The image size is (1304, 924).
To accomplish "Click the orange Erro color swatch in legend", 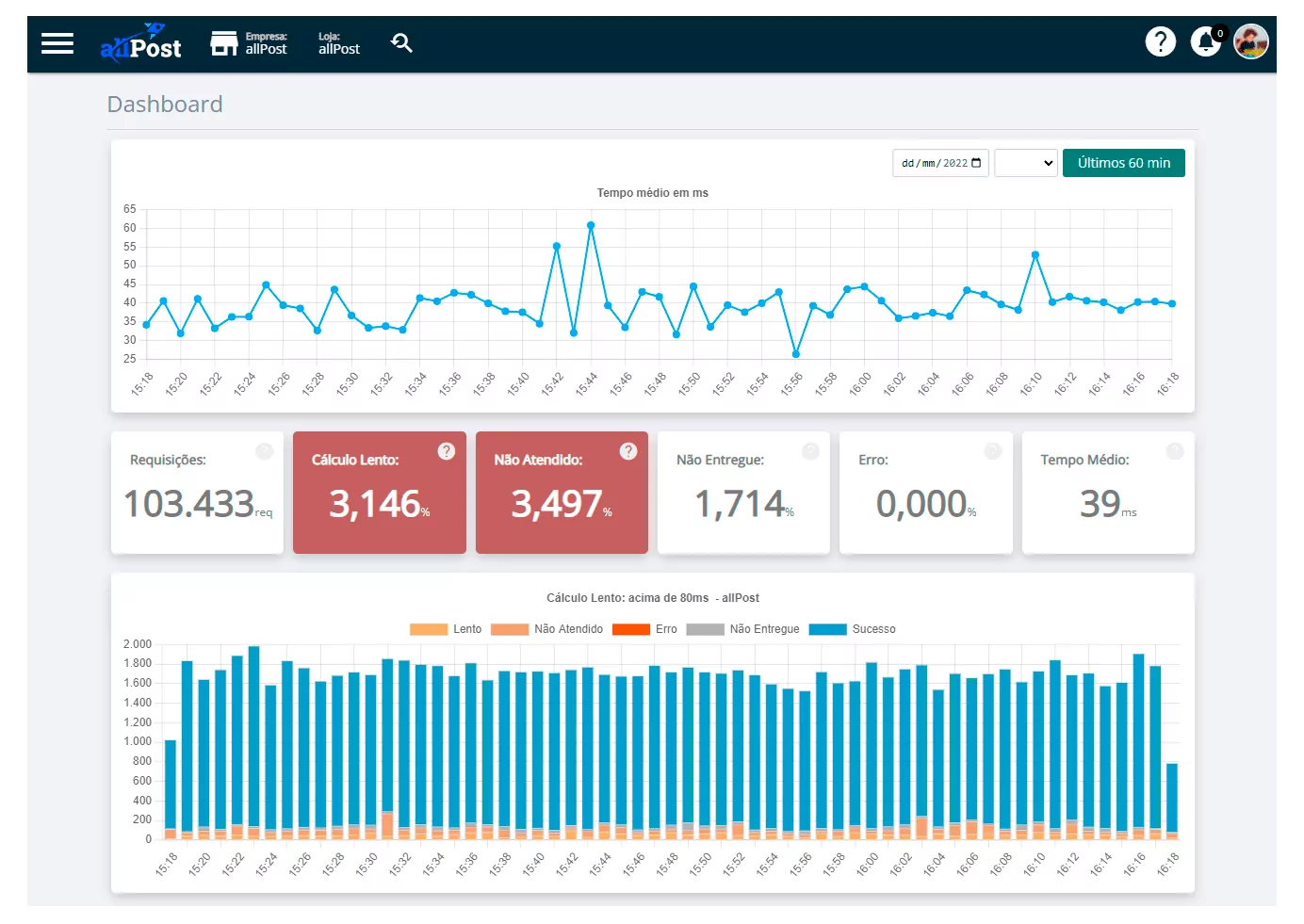I will (629, 628).
